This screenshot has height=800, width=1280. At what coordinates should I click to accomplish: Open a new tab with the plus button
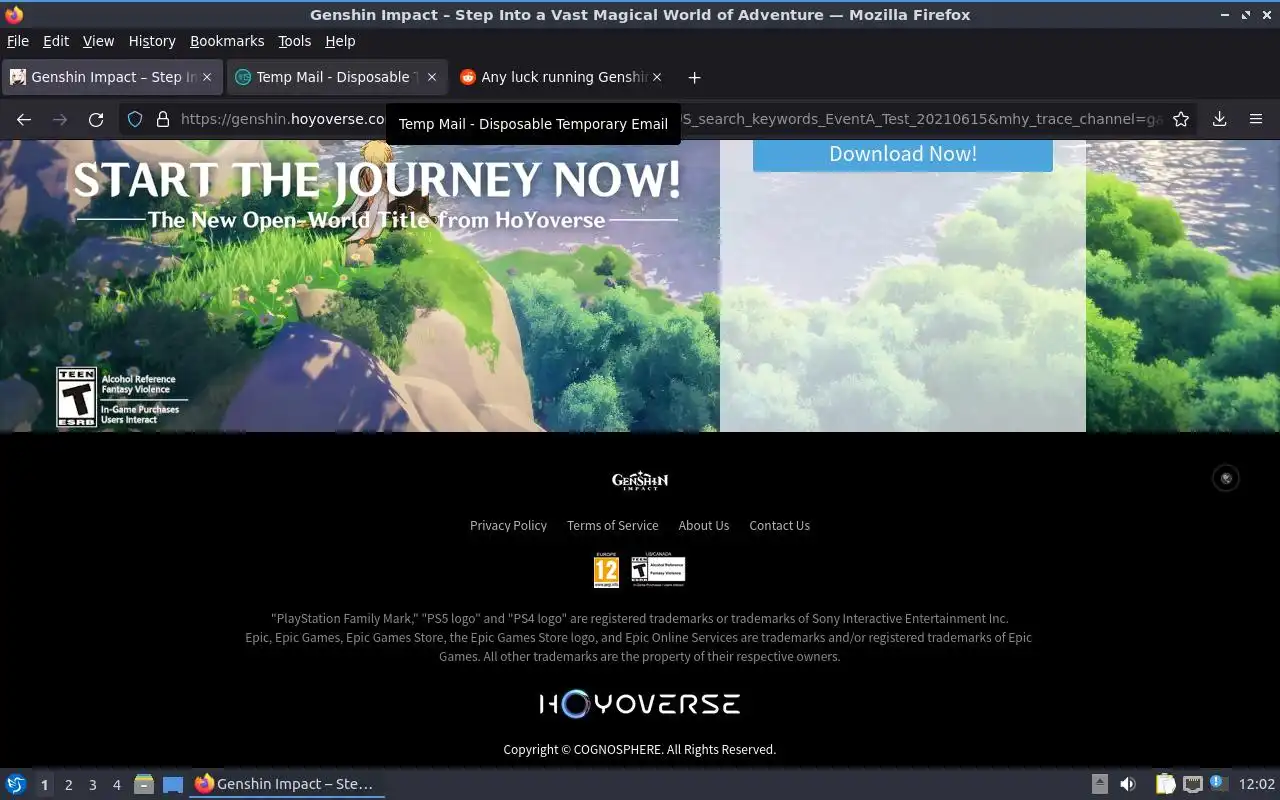[x=694, y=77]
